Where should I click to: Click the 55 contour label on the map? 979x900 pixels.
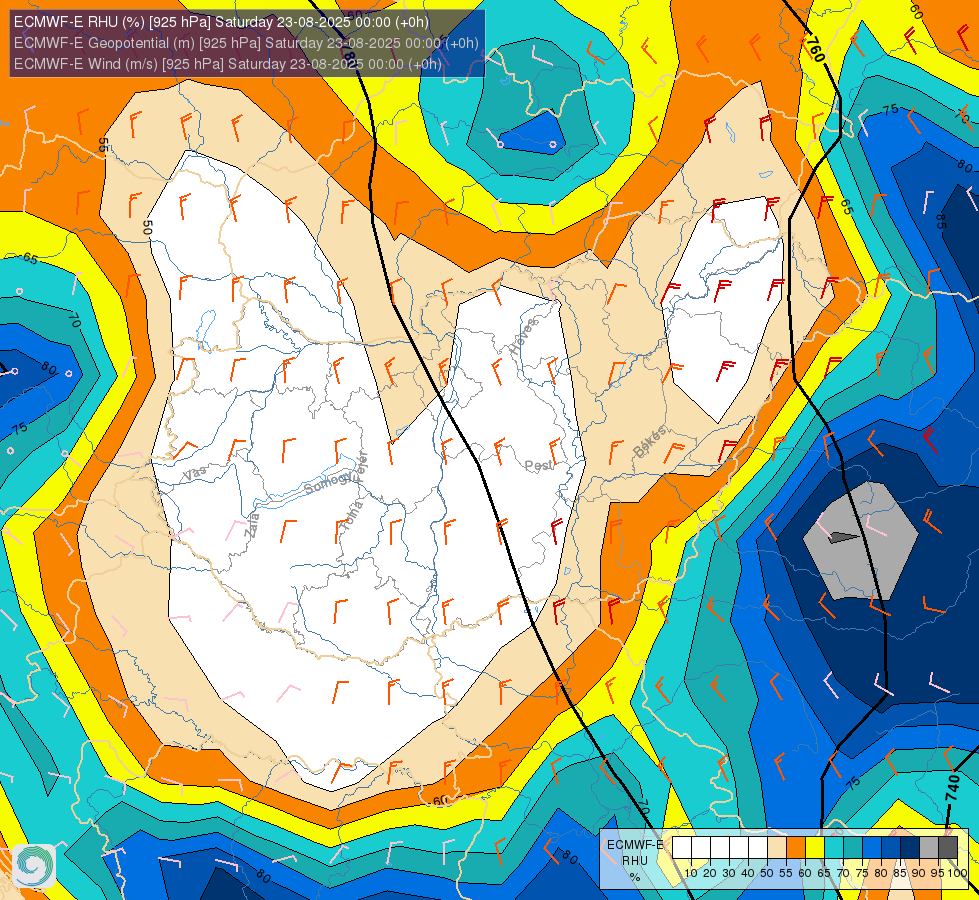[x=103, y=145]
